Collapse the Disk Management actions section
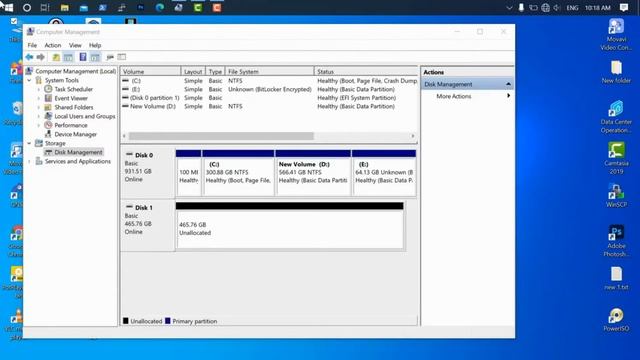 pos(508,84)
